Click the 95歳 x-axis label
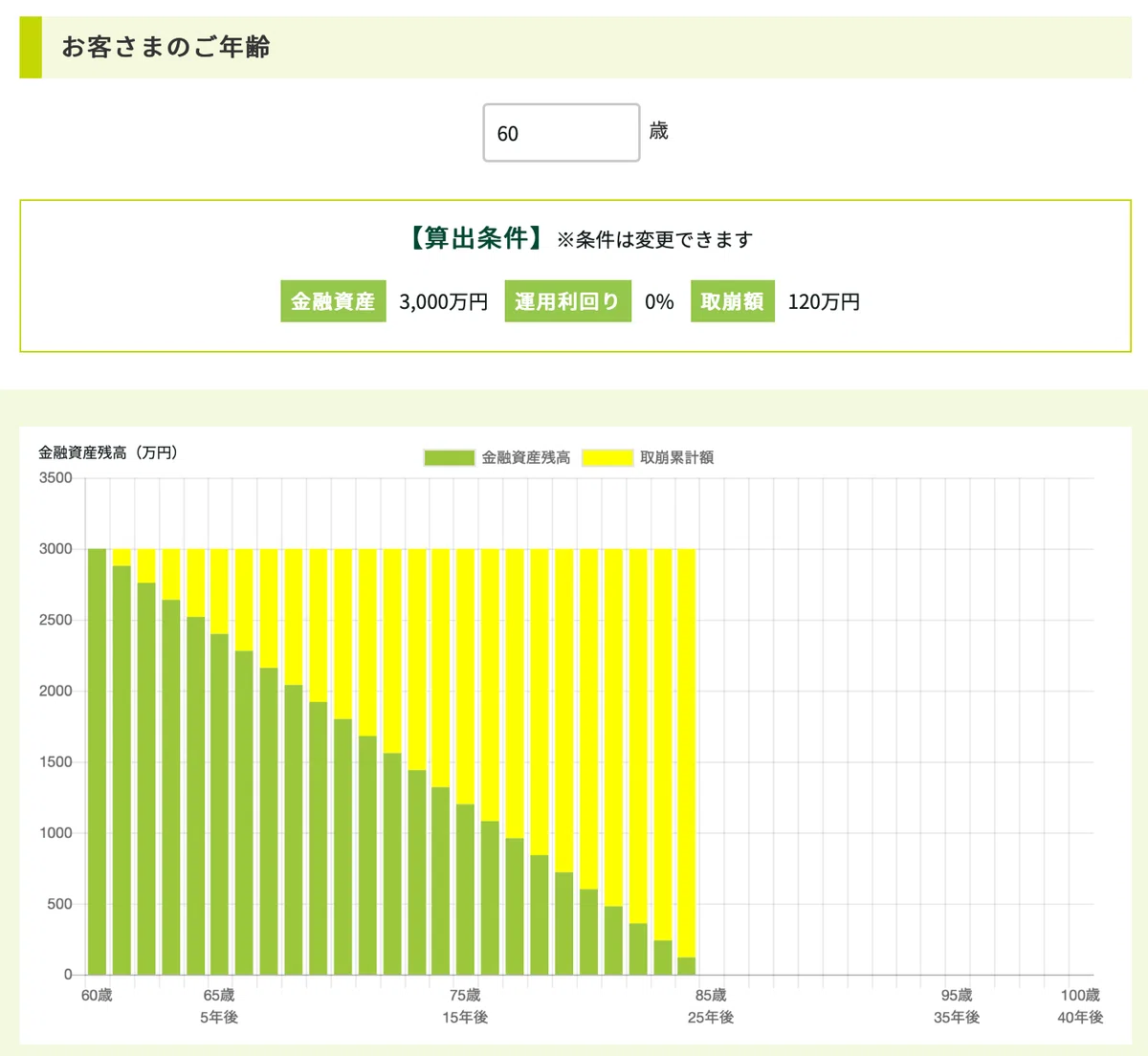The height and width of the screenshot is (1056, 1148). click(957, 996)
